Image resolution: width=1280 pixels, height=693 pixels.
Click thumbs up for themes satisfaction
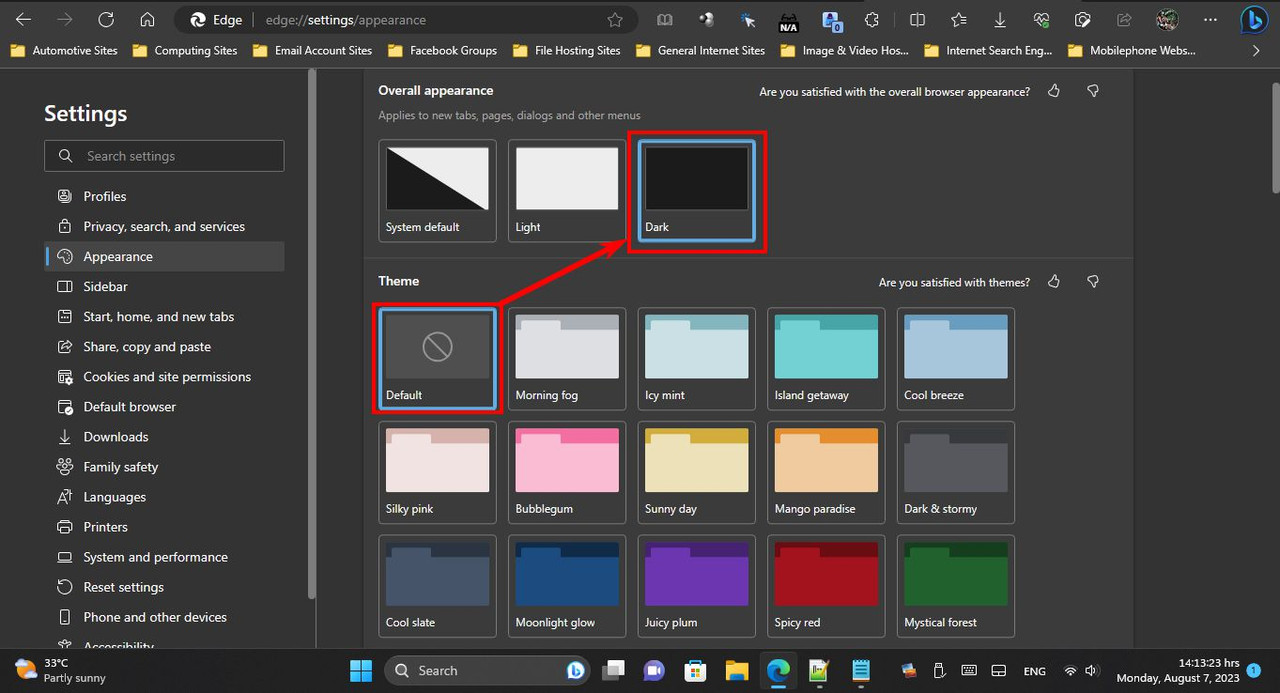1054,282
